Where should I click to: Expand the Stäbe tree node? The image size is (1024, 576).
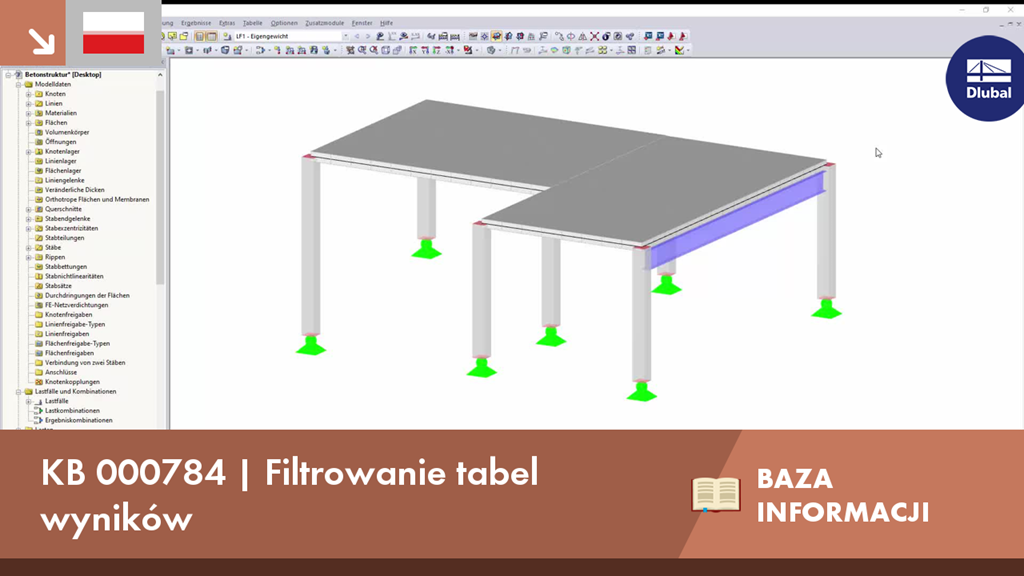tap(29, 248)
